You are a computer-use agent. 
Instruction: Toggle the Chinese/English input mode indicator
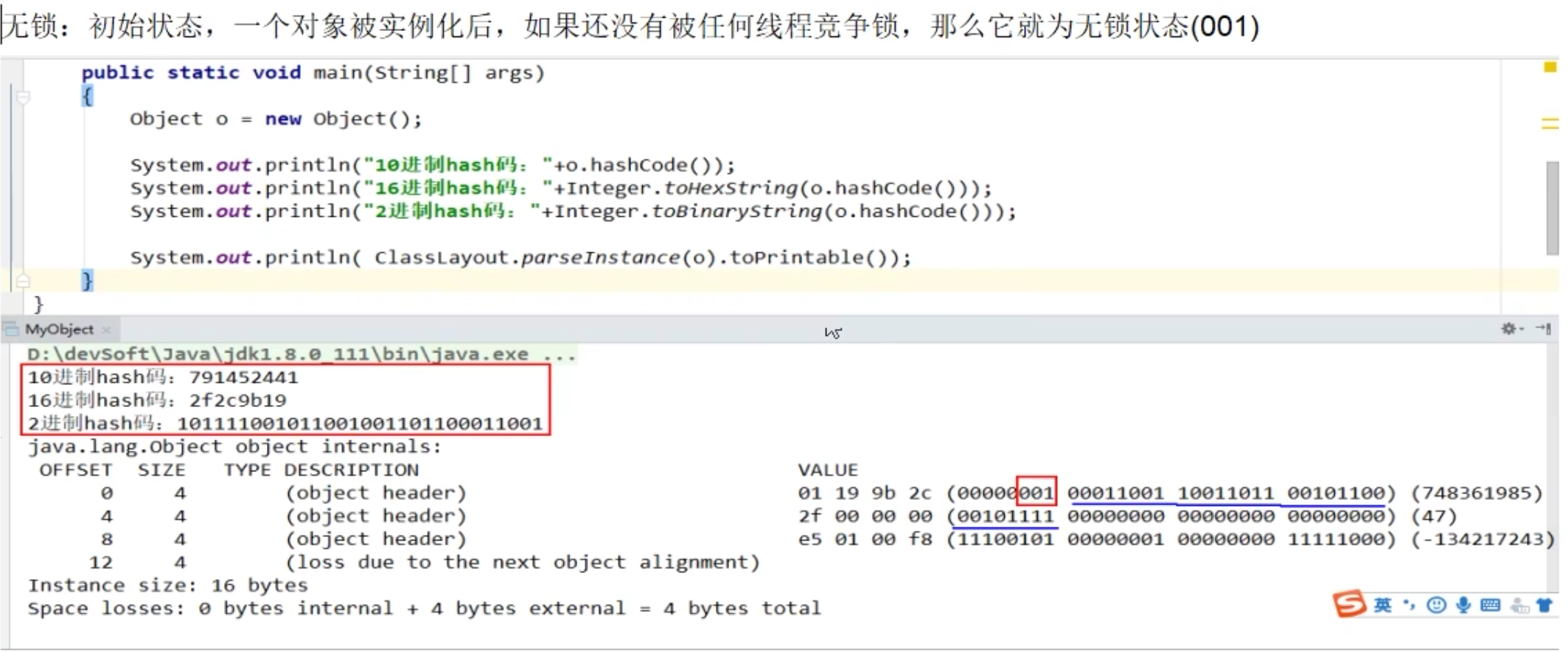point(1383,606)
